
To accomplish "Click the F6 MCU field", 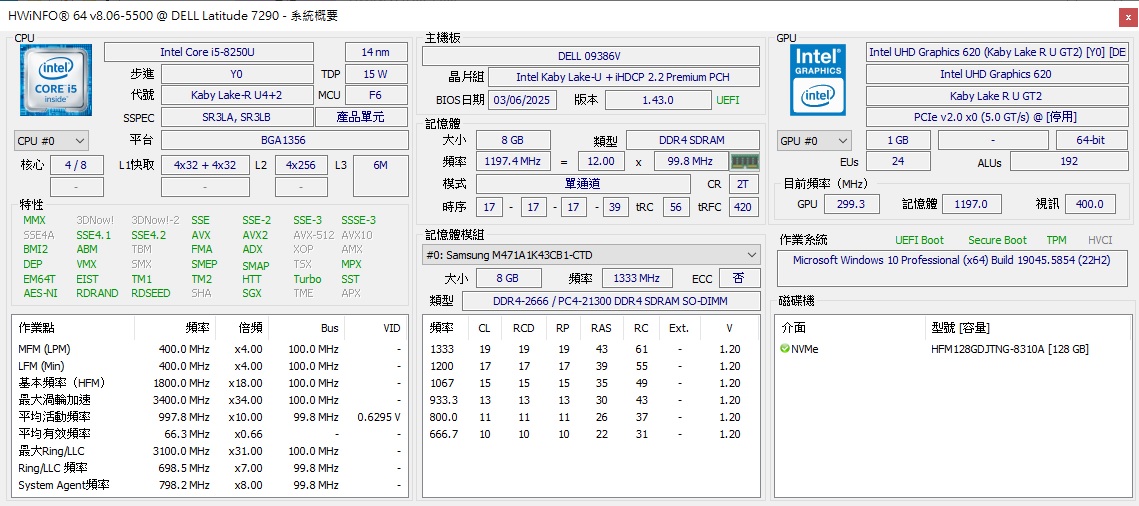I will pos(376,95).
